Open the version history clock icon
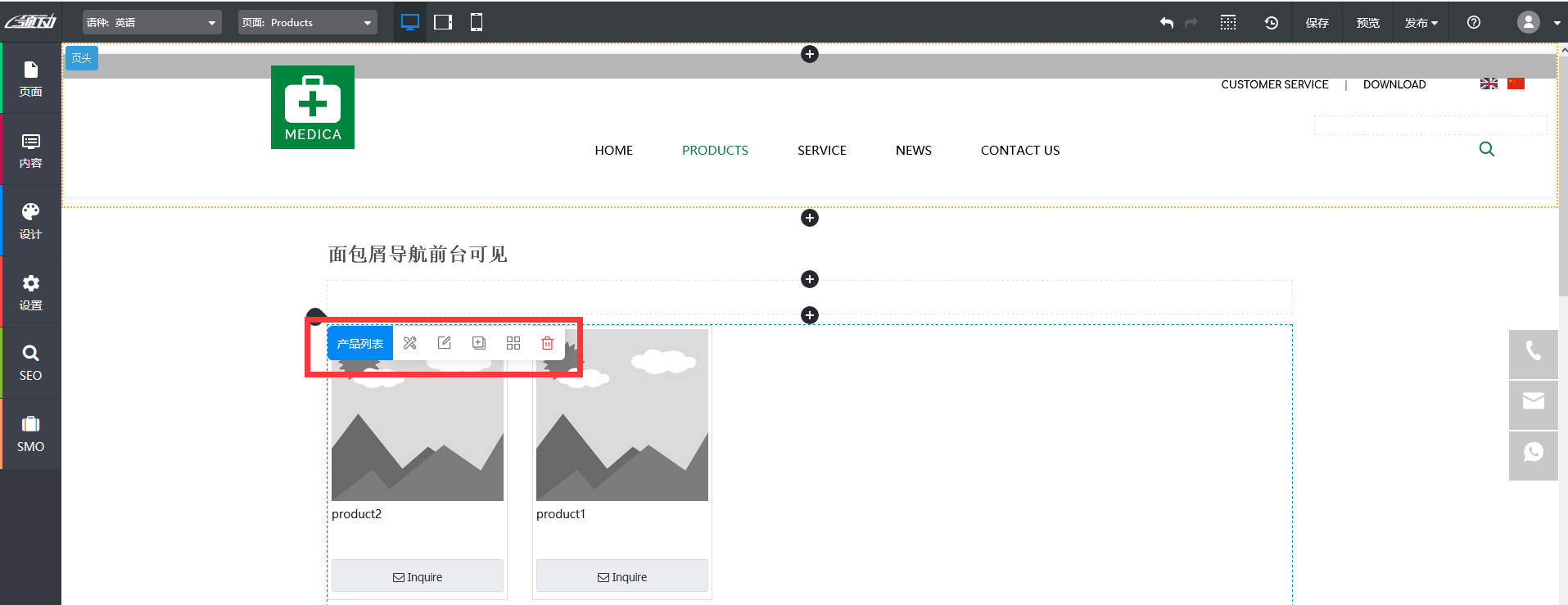The width and height of the screenshot is (1568, 605). (1271, 23)
